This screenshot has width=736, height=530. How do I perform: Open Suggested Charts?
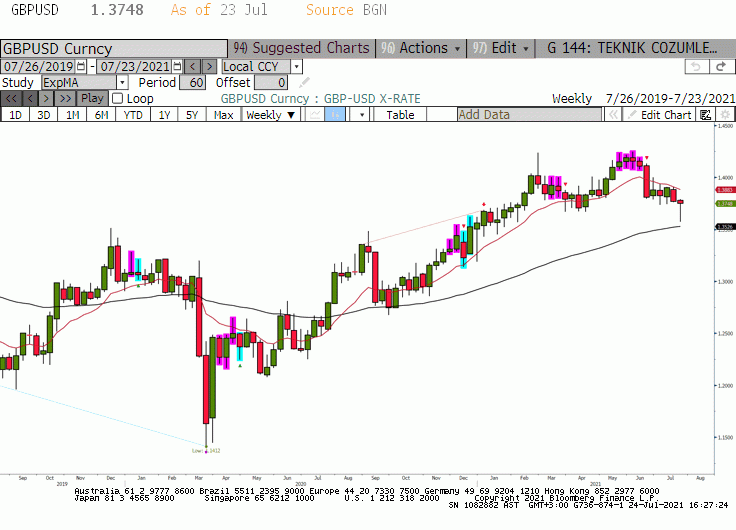(301, 48)
